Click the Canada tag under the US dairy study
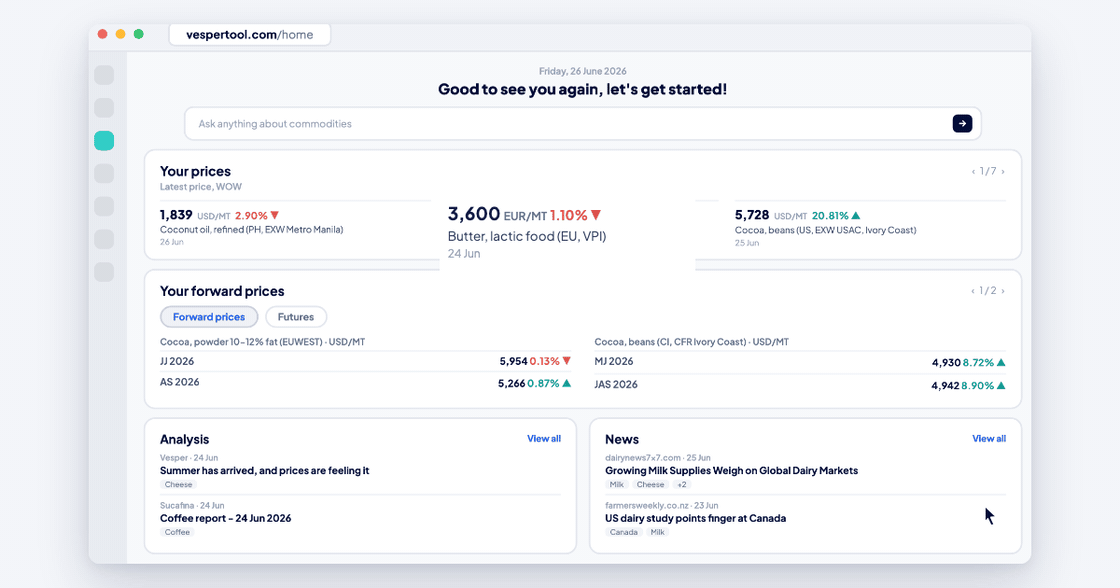 point(624,532)
